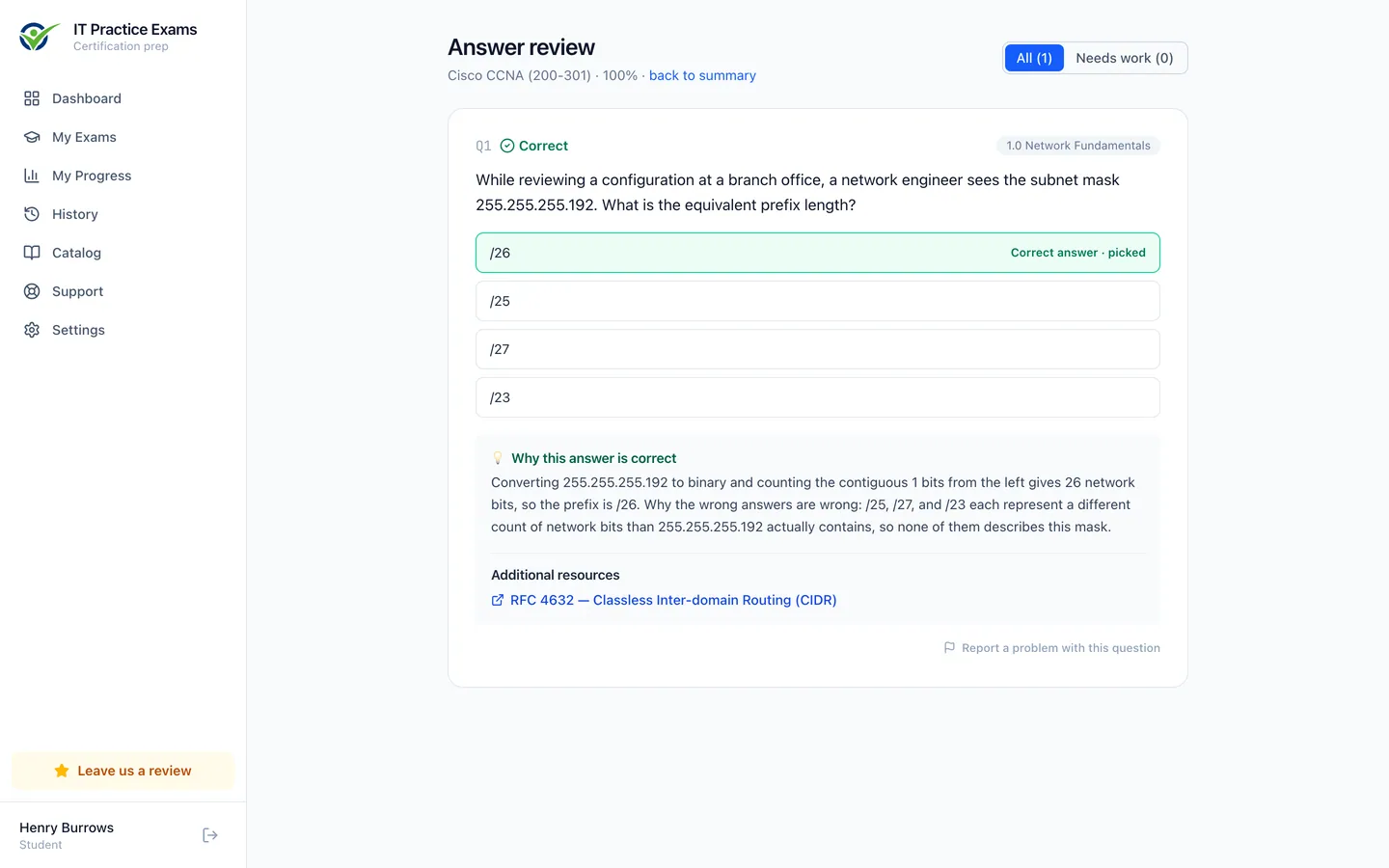Open Dashboard in the sidebar
1389x868 pixels.
click(123, 98)
